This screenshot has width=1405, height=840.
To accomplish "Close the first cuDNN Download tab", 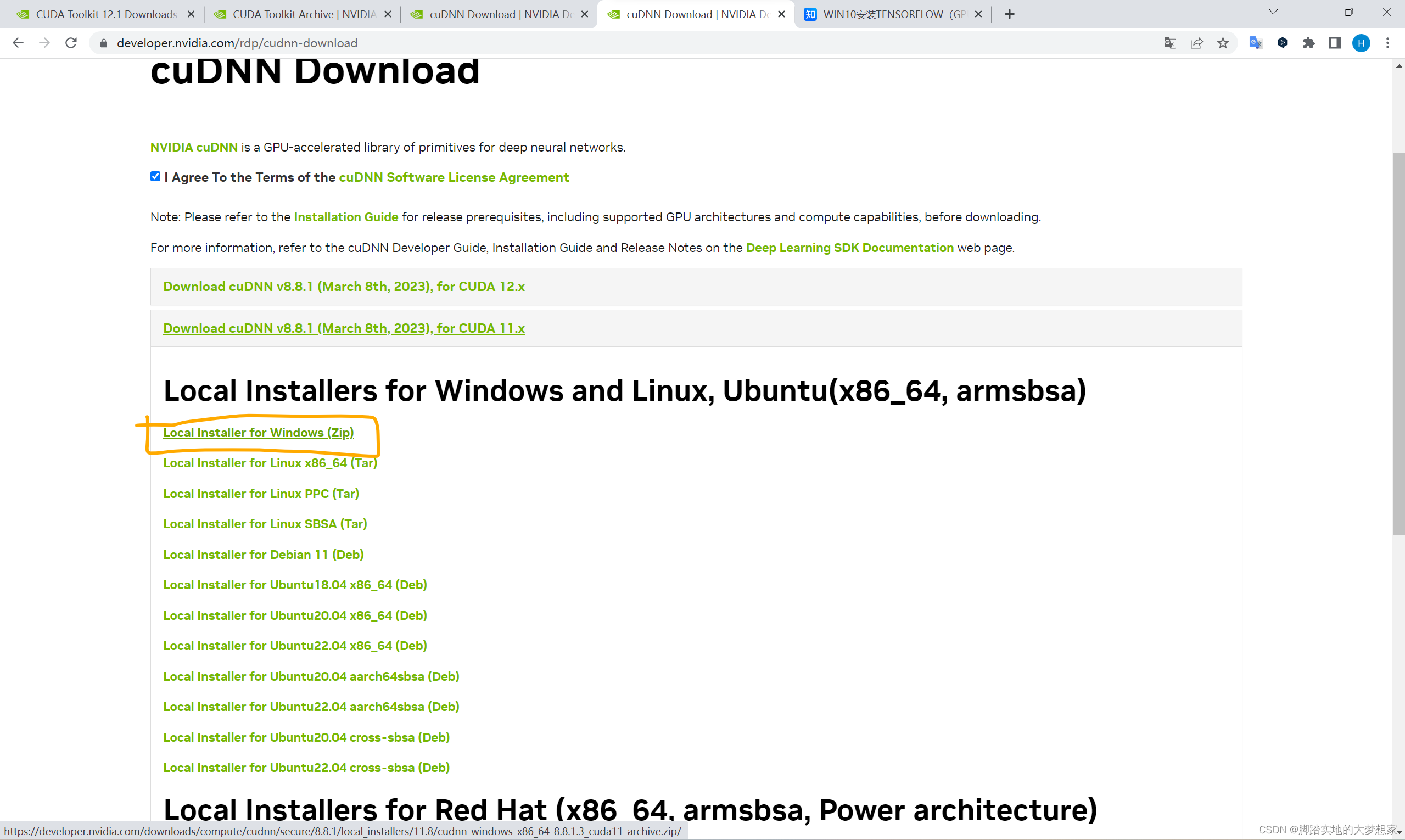I will (585, 14).
